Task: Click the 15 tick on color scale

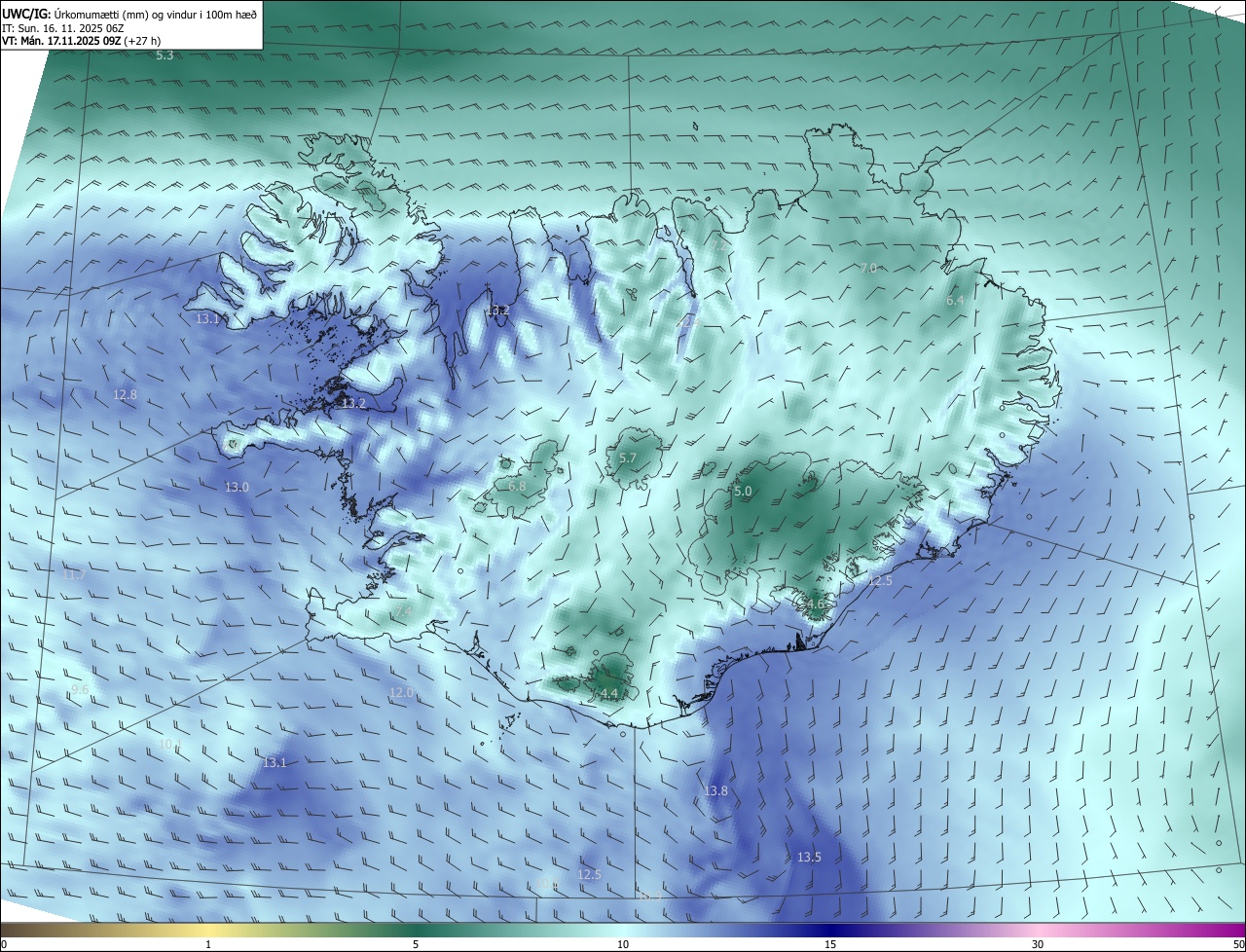Action: tap(830, 944)
